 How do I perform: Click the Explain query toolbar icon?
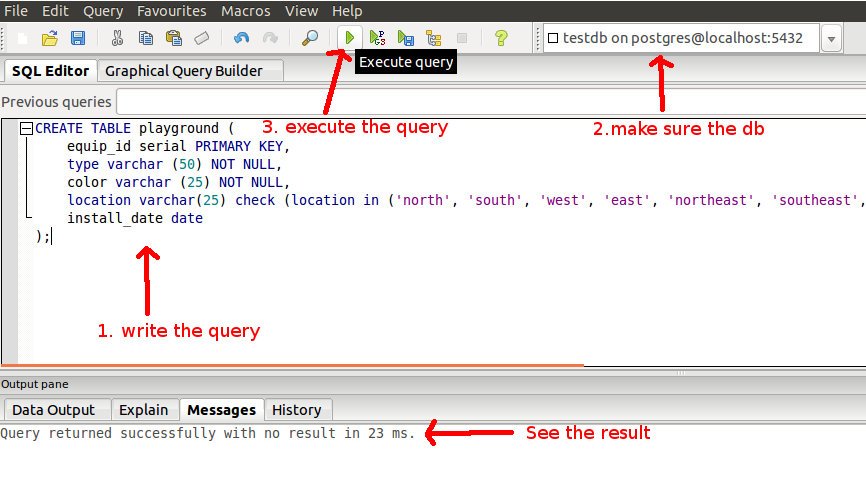click(x=433, y=38)
